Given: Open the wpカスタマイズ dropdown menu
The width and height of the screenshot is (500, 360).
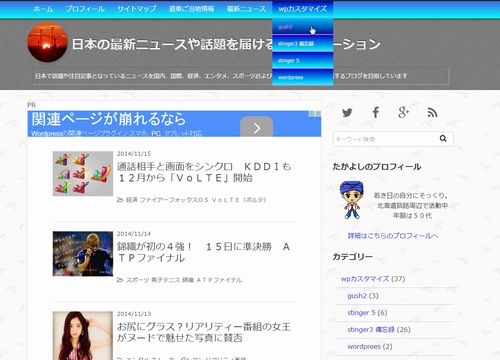Looking at the screenshot, I should click(302, 9).
